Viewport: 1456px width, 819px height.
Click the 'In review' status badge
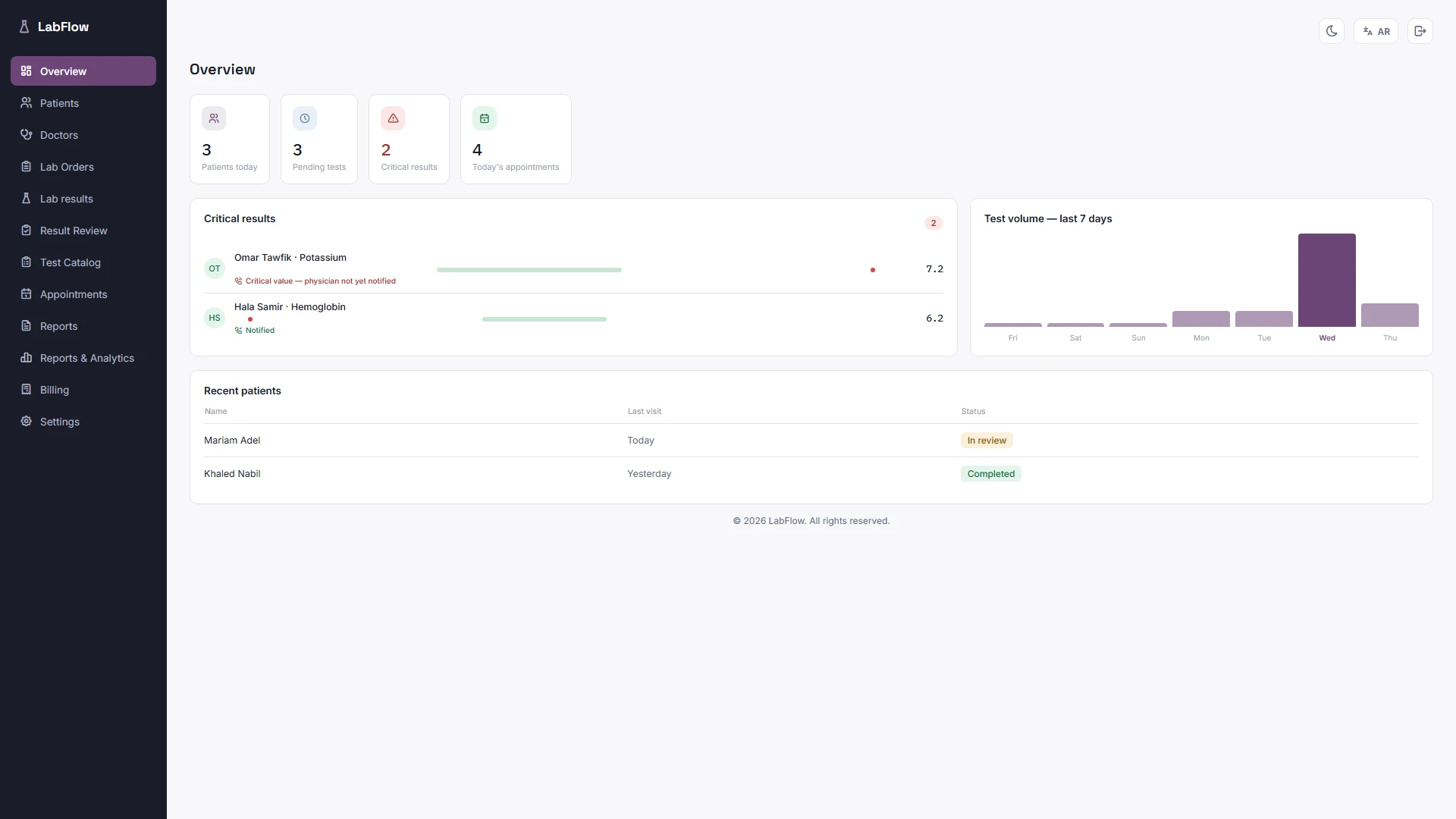[x=987, y=441]
